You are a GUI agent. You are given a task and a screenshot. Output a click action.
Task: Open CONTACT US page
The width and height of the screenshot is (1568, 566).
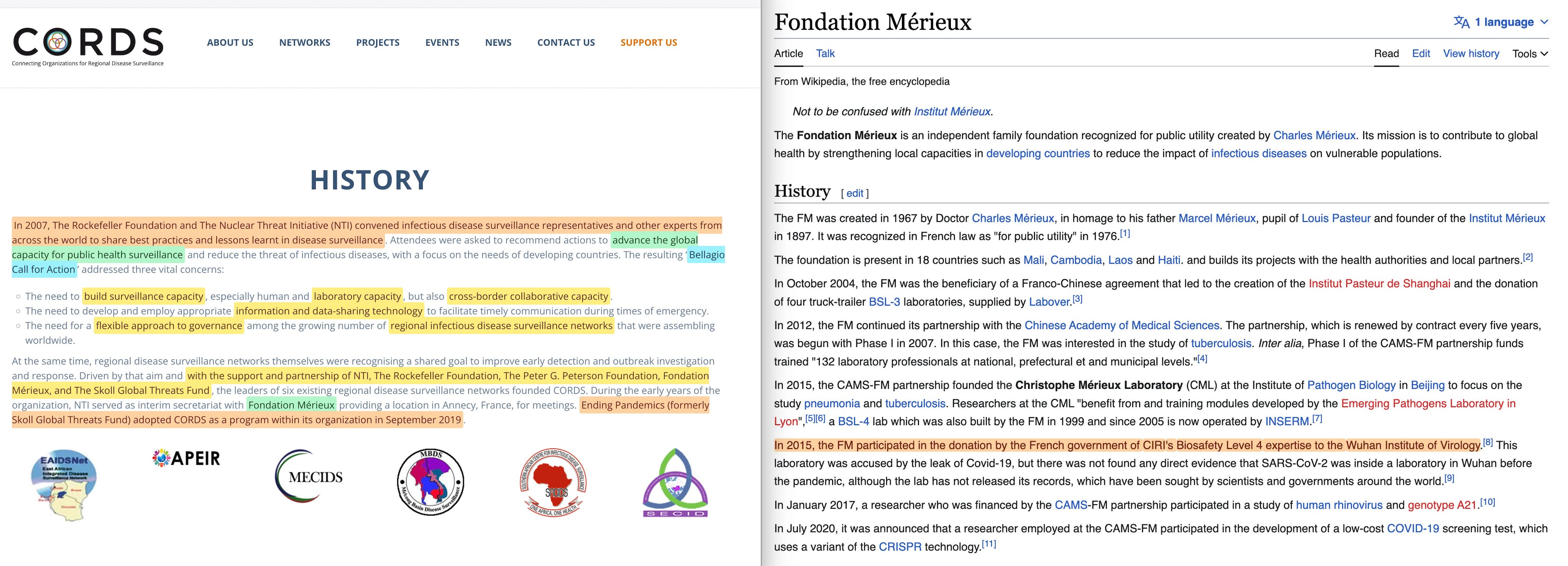[566, 43]
